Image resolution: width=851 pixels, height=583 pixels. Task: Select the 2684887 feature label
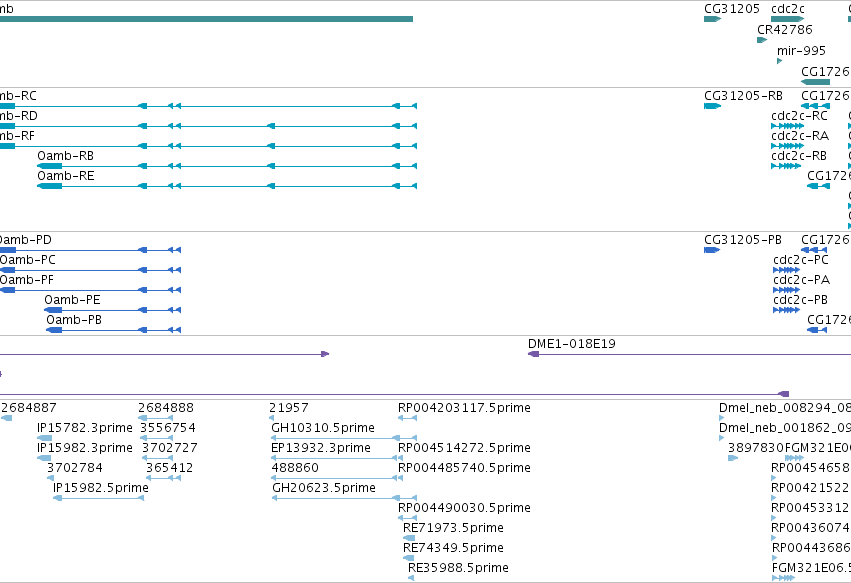pos(29,408)
